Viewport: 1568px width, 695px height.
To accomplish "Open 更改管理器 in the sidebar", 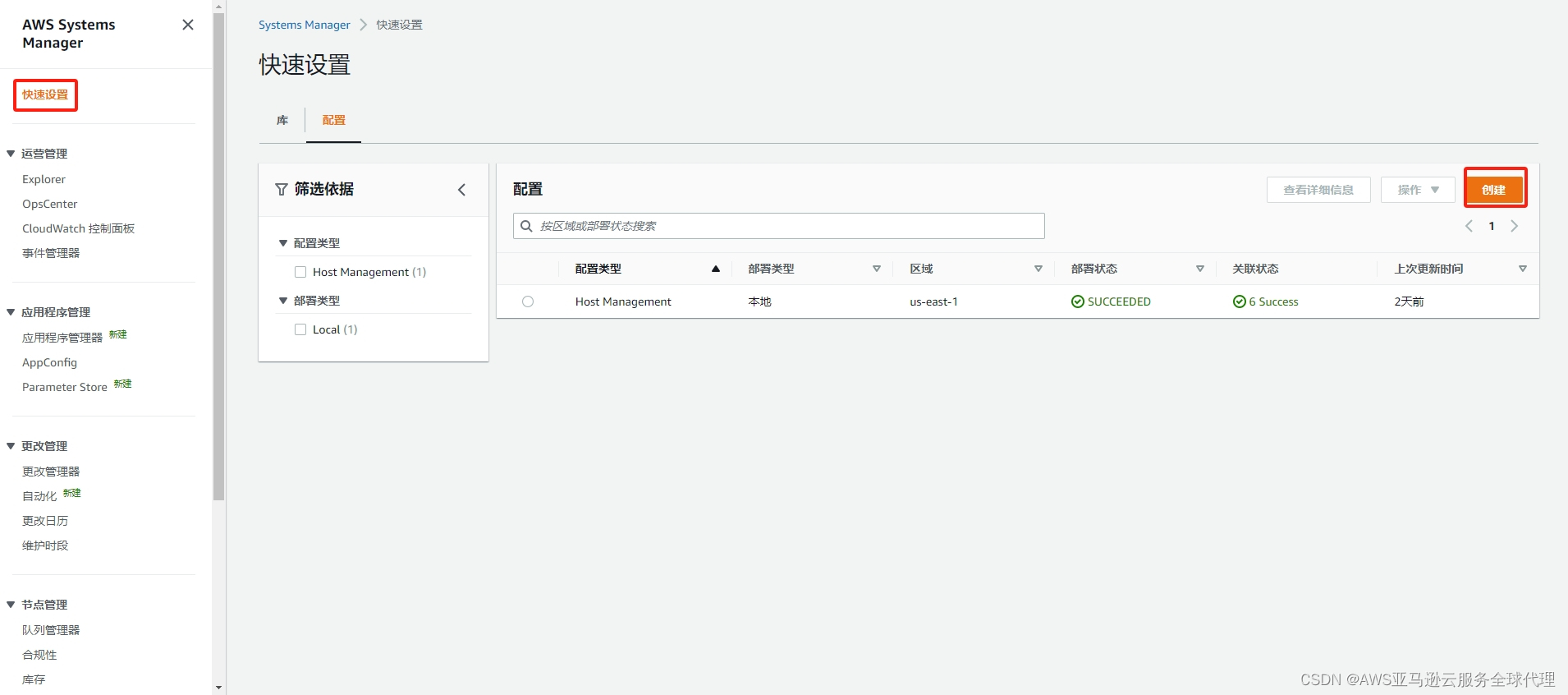I will point(51,472).
